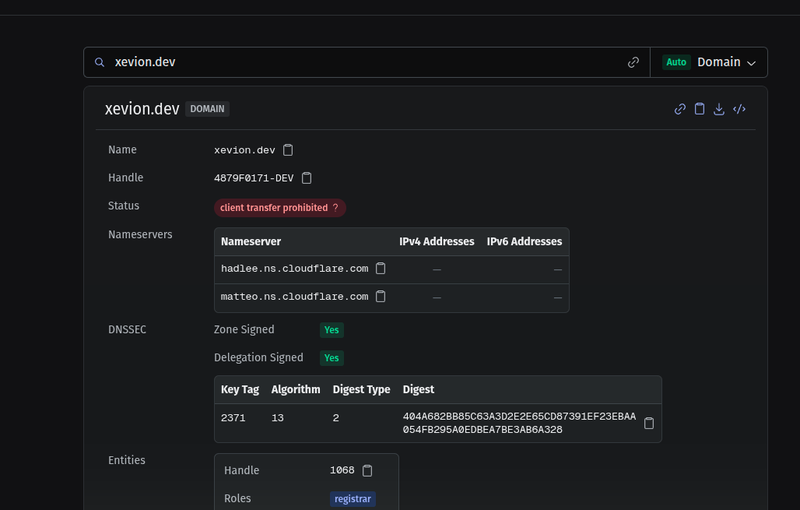
Task: Click the registrar role badge
Action: [352, 498]
